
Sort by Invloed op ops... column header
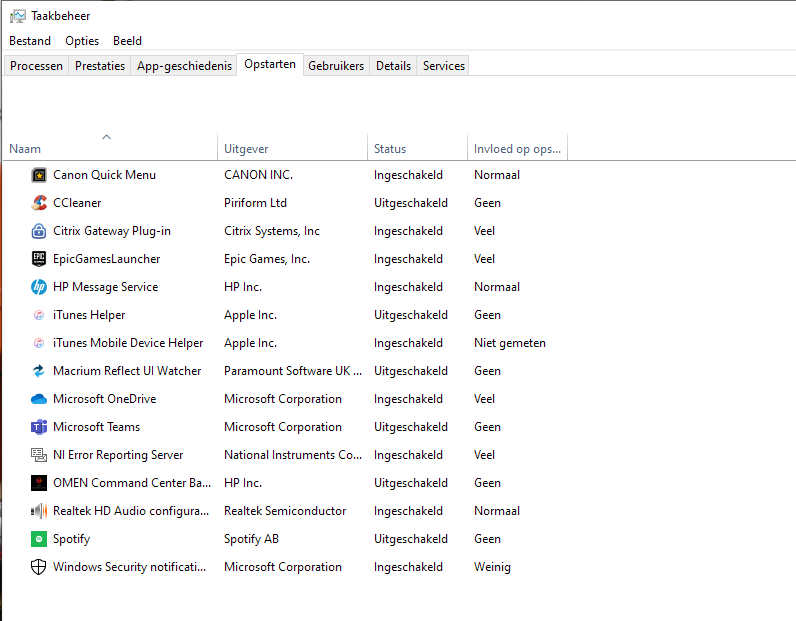pos(517,147)
